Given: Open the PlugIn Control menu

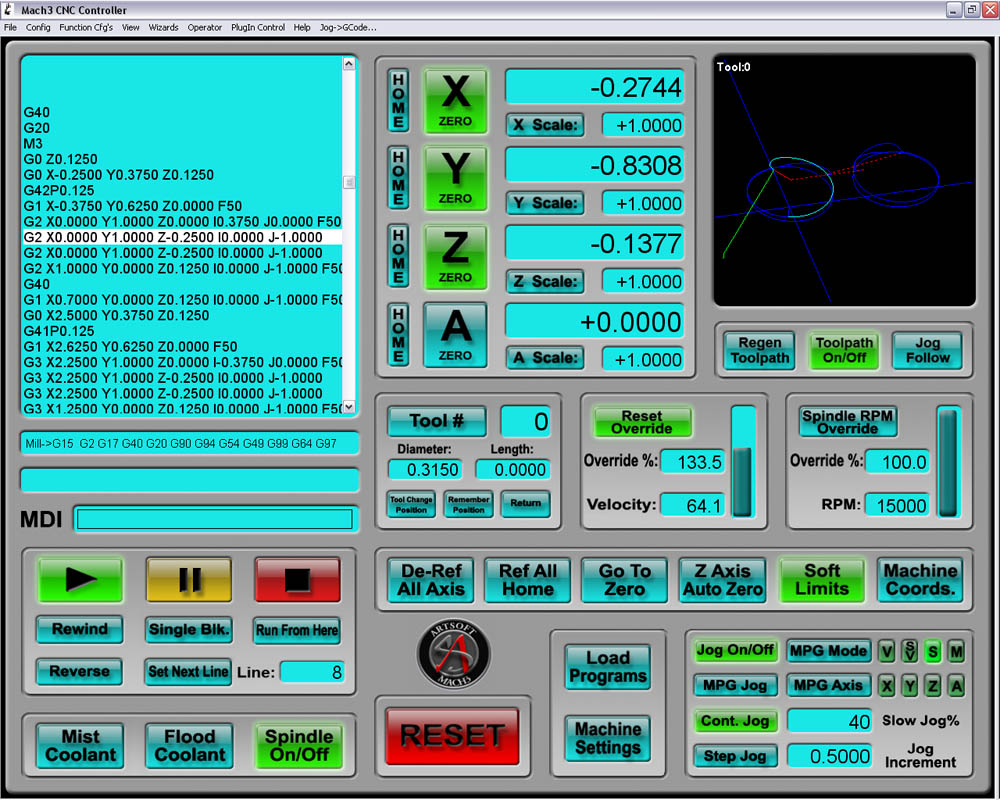Looking at the screenshot, I should [x=258, y=27].
